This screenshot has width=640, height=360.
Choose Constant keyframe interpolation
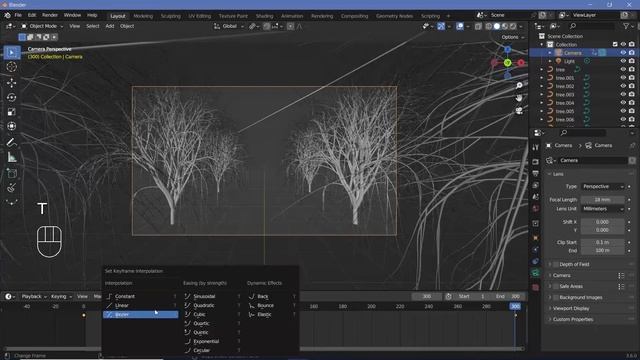(140, 296)
